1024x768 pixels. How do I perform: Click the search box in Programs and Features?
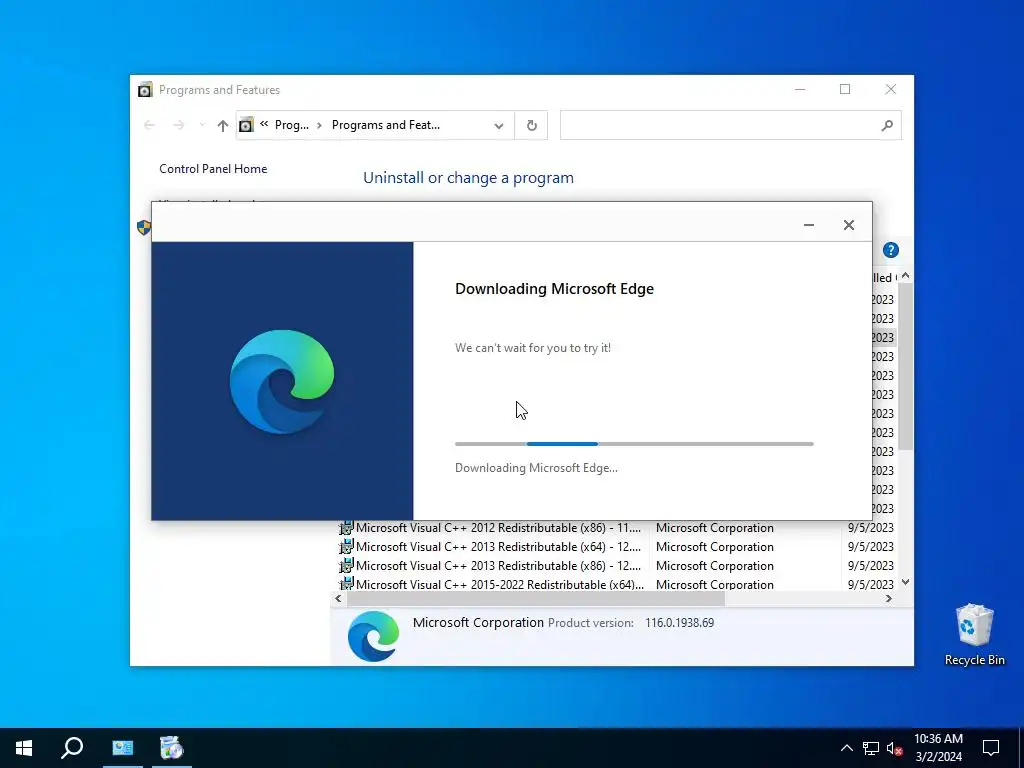click(730, 125)
